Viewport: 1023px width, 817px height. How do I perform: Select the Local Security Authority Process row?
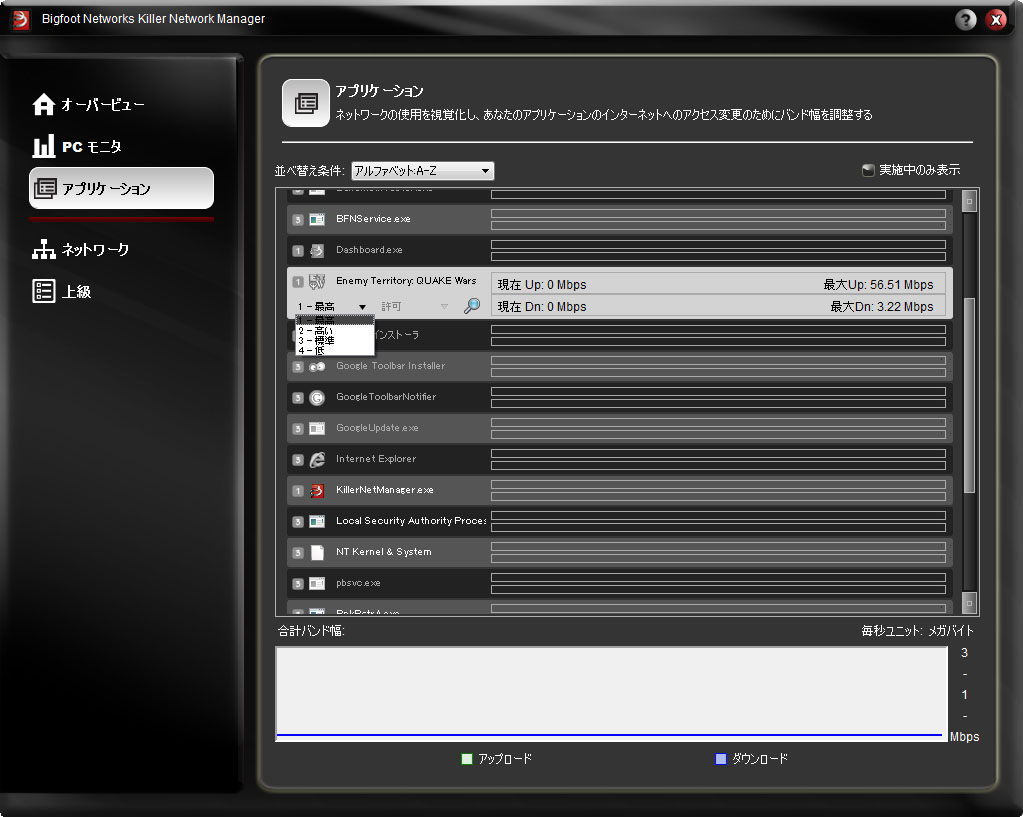[620, 521]
